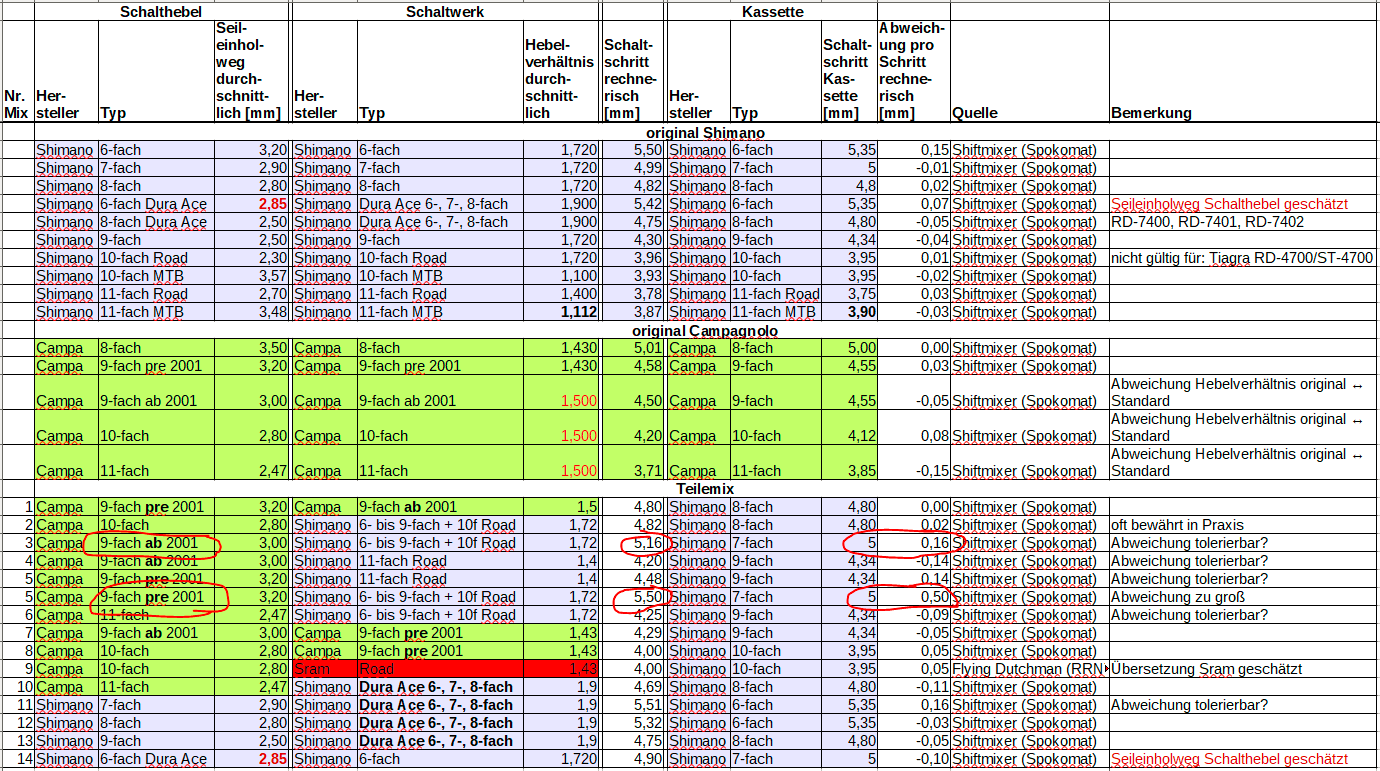Select the Nr. Mix column header
This screenshot has height=771, width=1380.
(x=16, y=104)
